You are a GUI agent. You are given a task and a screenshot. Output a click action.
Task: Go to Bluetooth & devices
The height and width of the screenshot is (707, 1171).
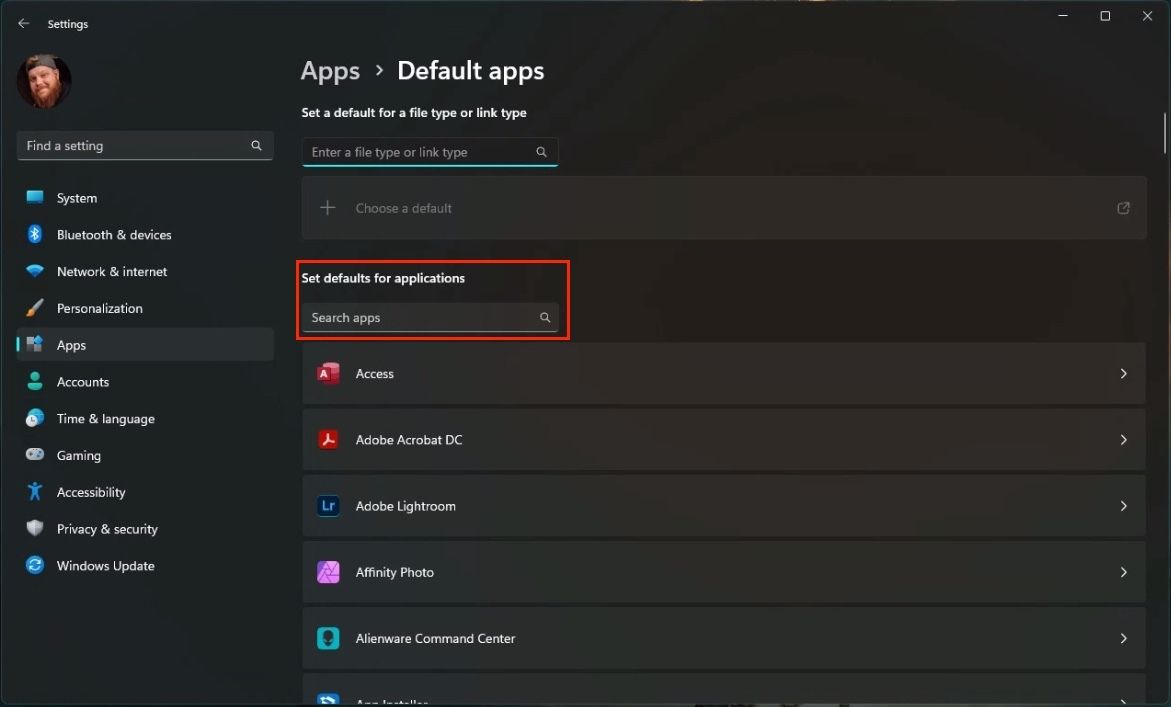[x=145, y=234]
